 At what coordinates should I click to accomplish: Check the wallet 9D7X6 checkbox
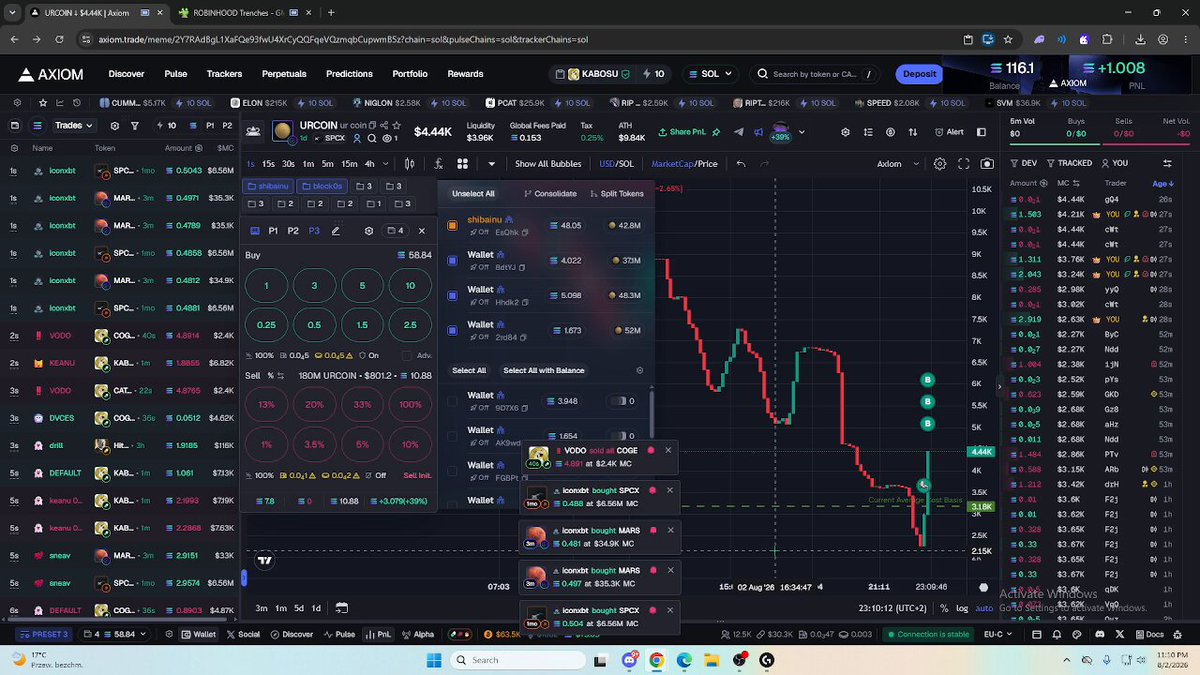coord(452,401)
